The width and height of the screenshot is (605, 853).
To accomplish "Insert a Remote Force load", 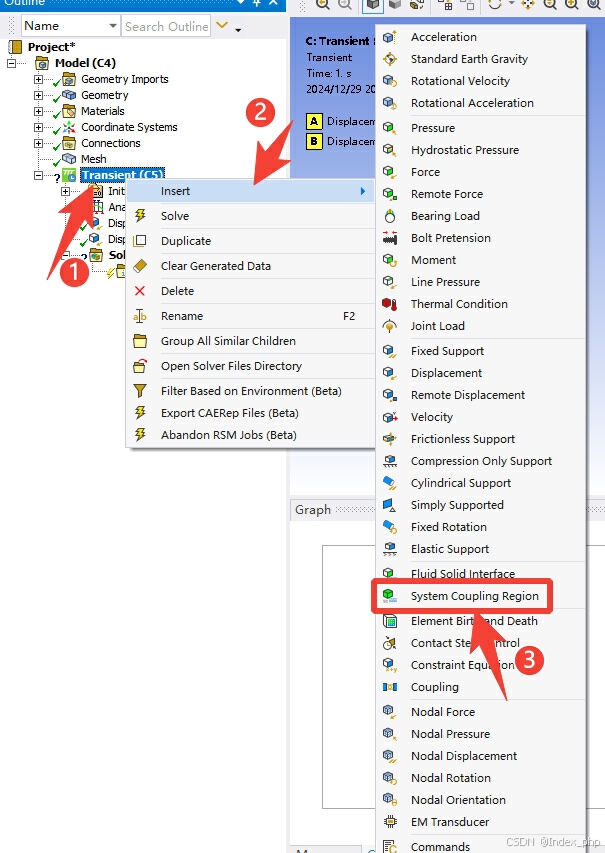I will tap(481, 194).
